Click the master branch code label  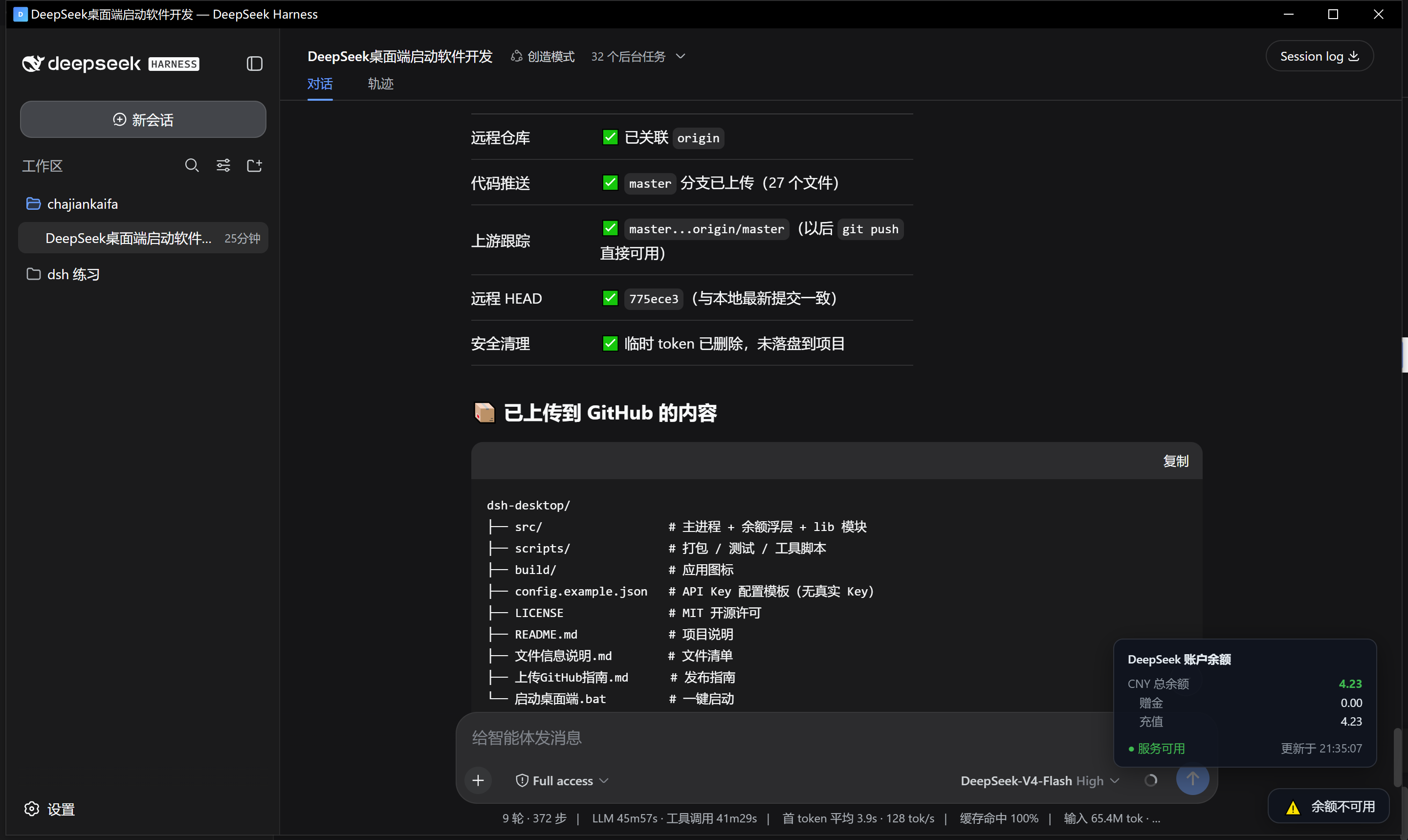[x=650, y=183]
